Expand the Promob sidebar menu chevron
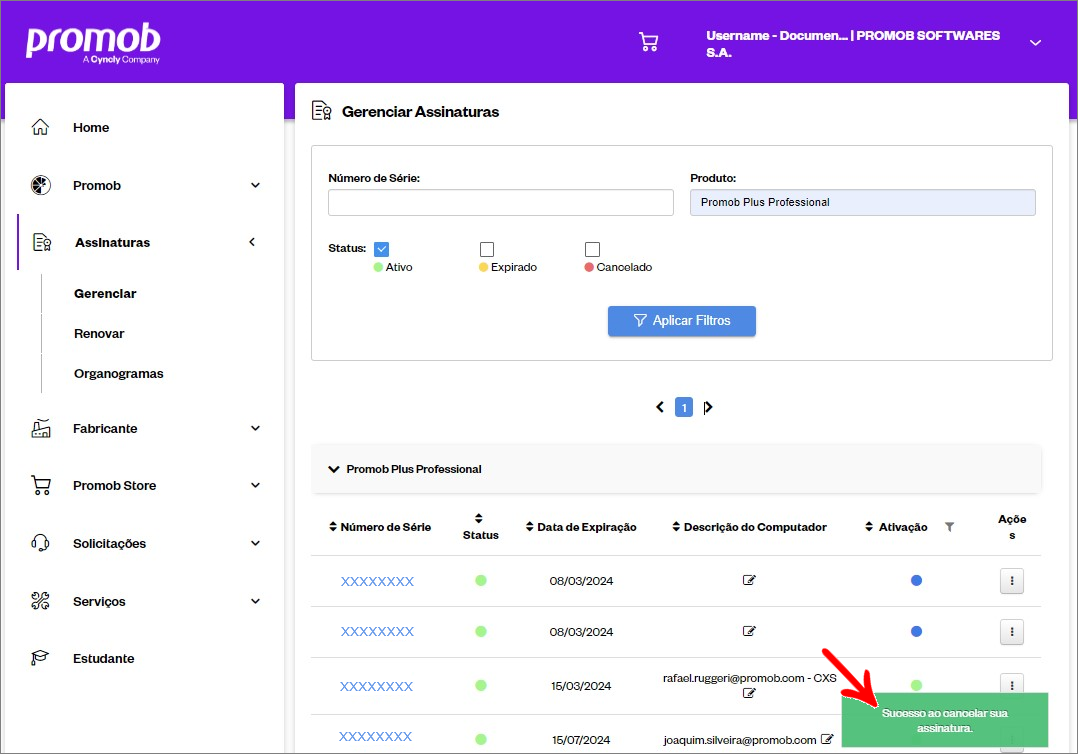1078x754 pixels. 255,186
